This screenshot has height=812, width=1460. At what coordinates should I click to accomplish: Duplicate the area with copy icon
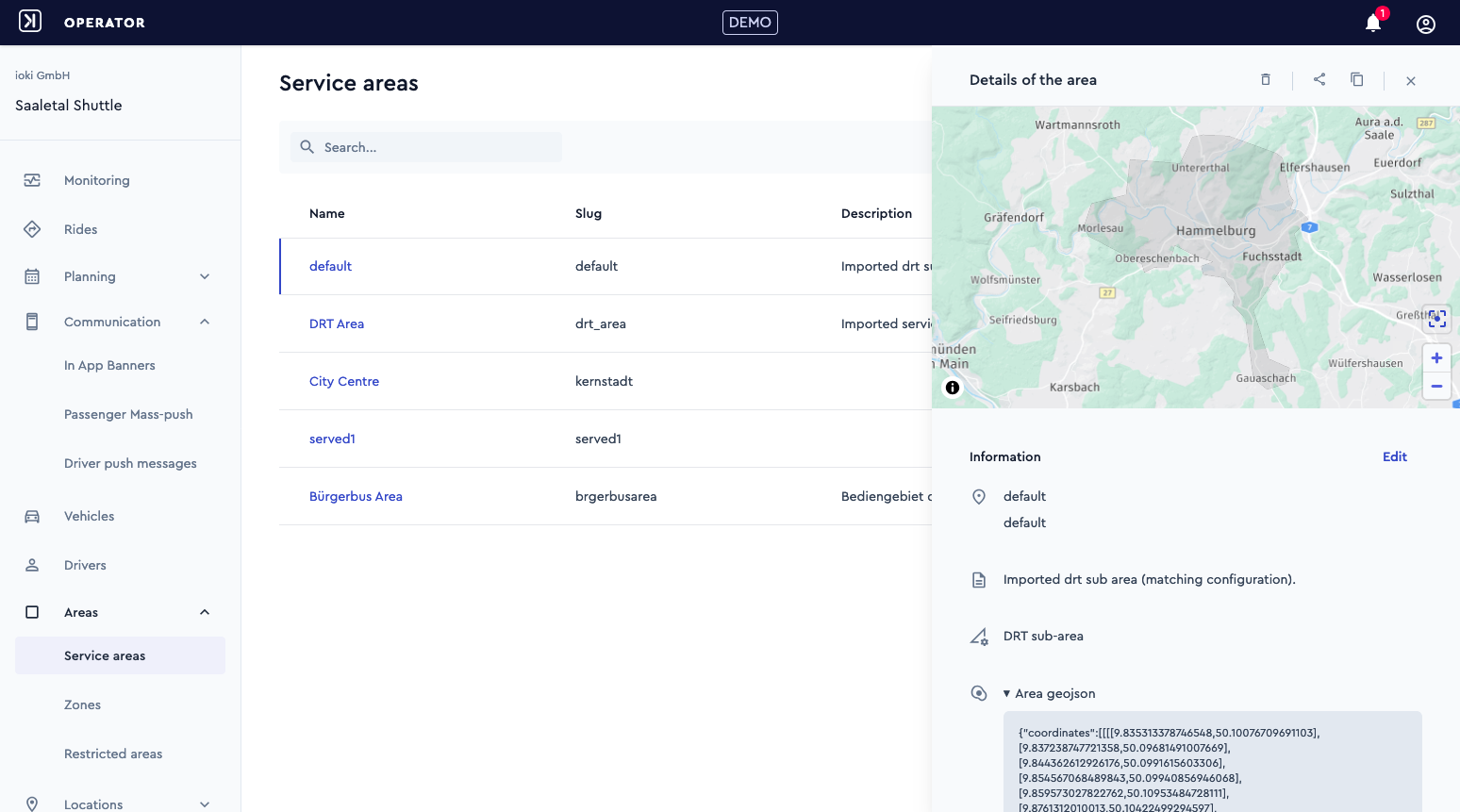coord(1357,79)
